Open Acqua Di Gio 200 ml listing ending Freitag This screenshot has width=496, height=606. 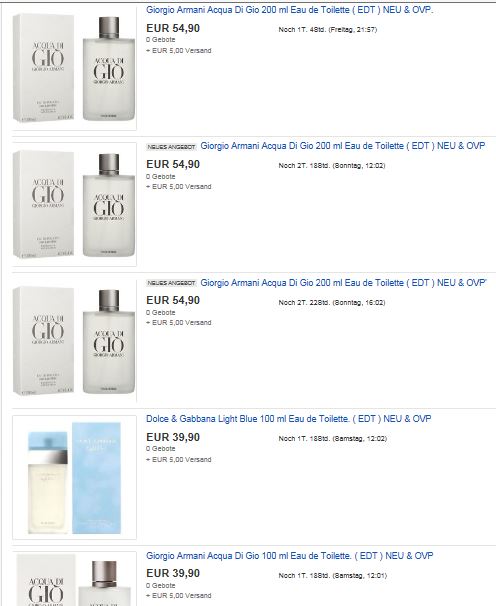(290, 10)
